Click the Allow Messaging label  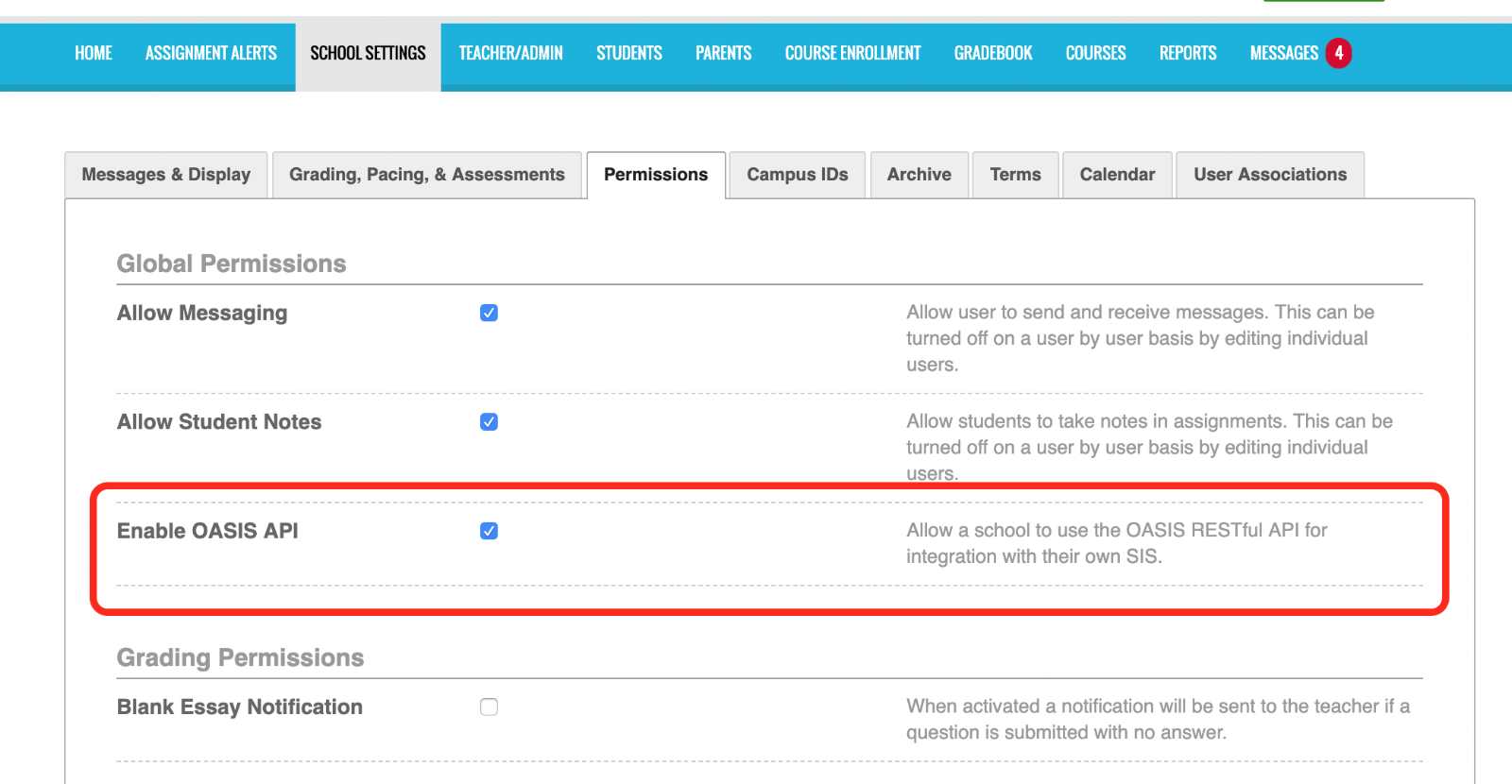coord(202,313)
